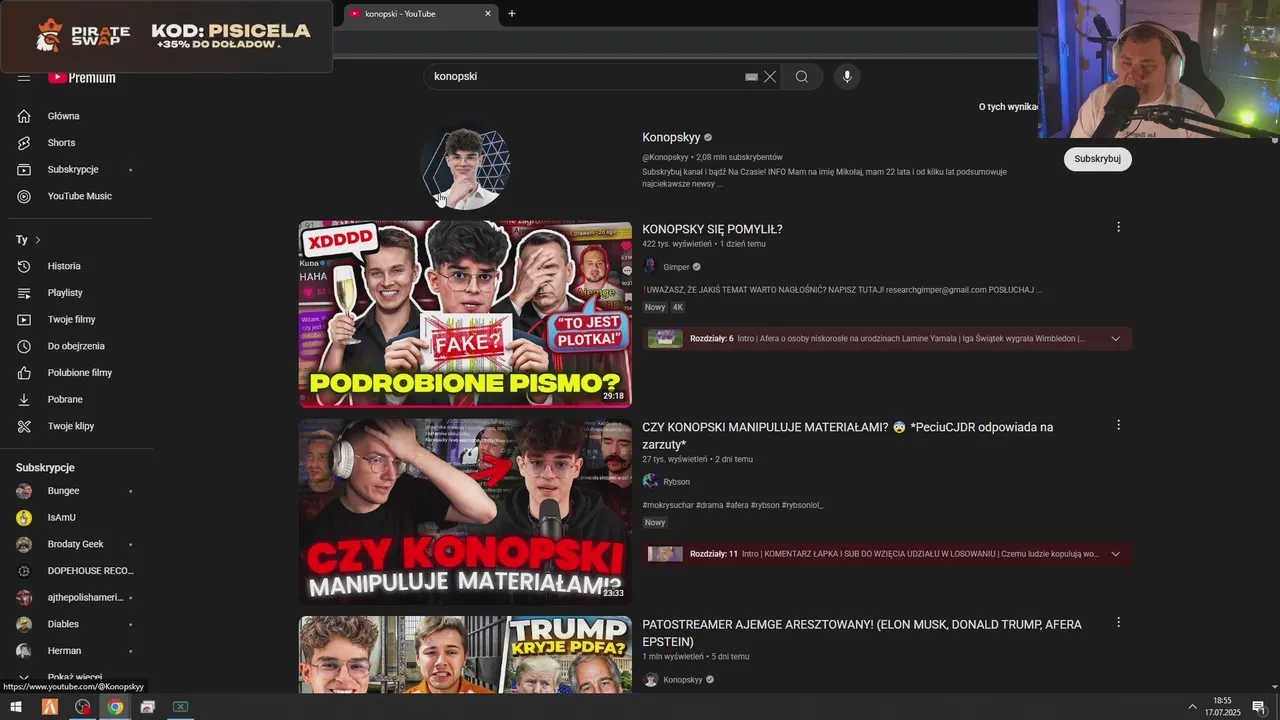The height and width of the screenshot is (720, 1280).
Task: Expand Rozdziały: 6 chapters list
Action: click(x=1115, y=339)
